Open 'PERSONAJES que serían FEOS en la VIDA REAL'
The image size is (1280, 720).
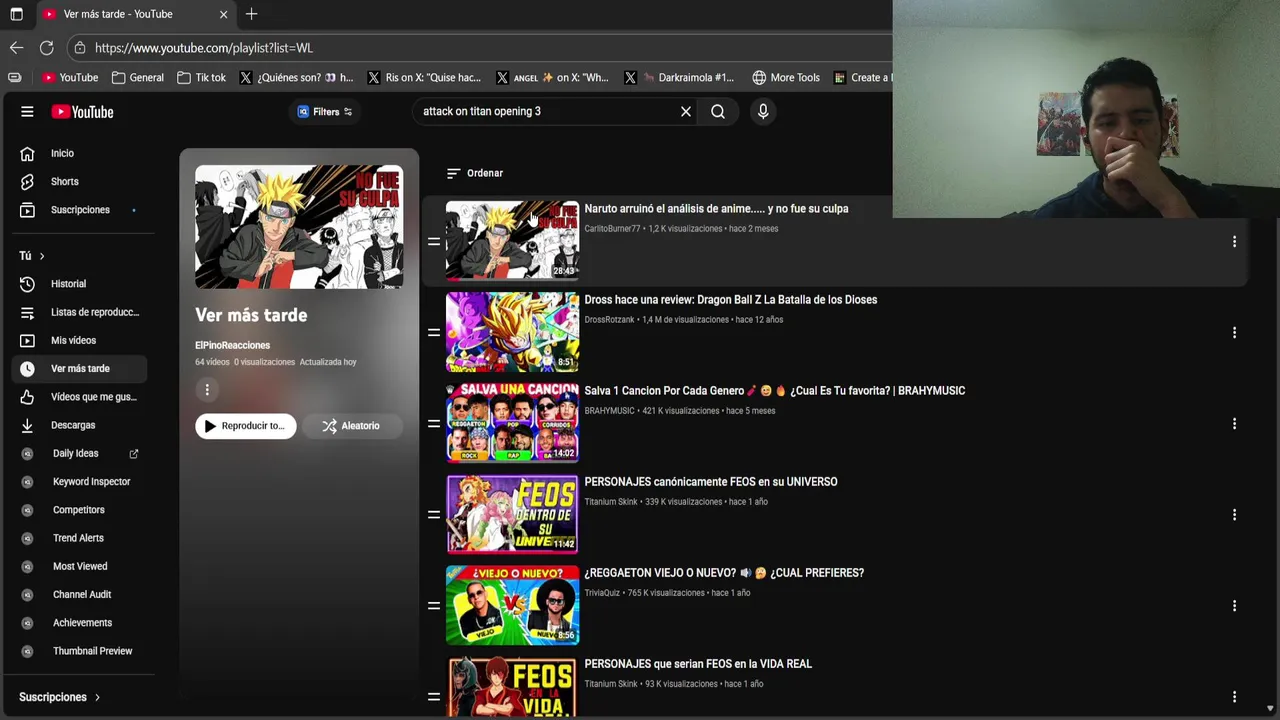[698, 664]
